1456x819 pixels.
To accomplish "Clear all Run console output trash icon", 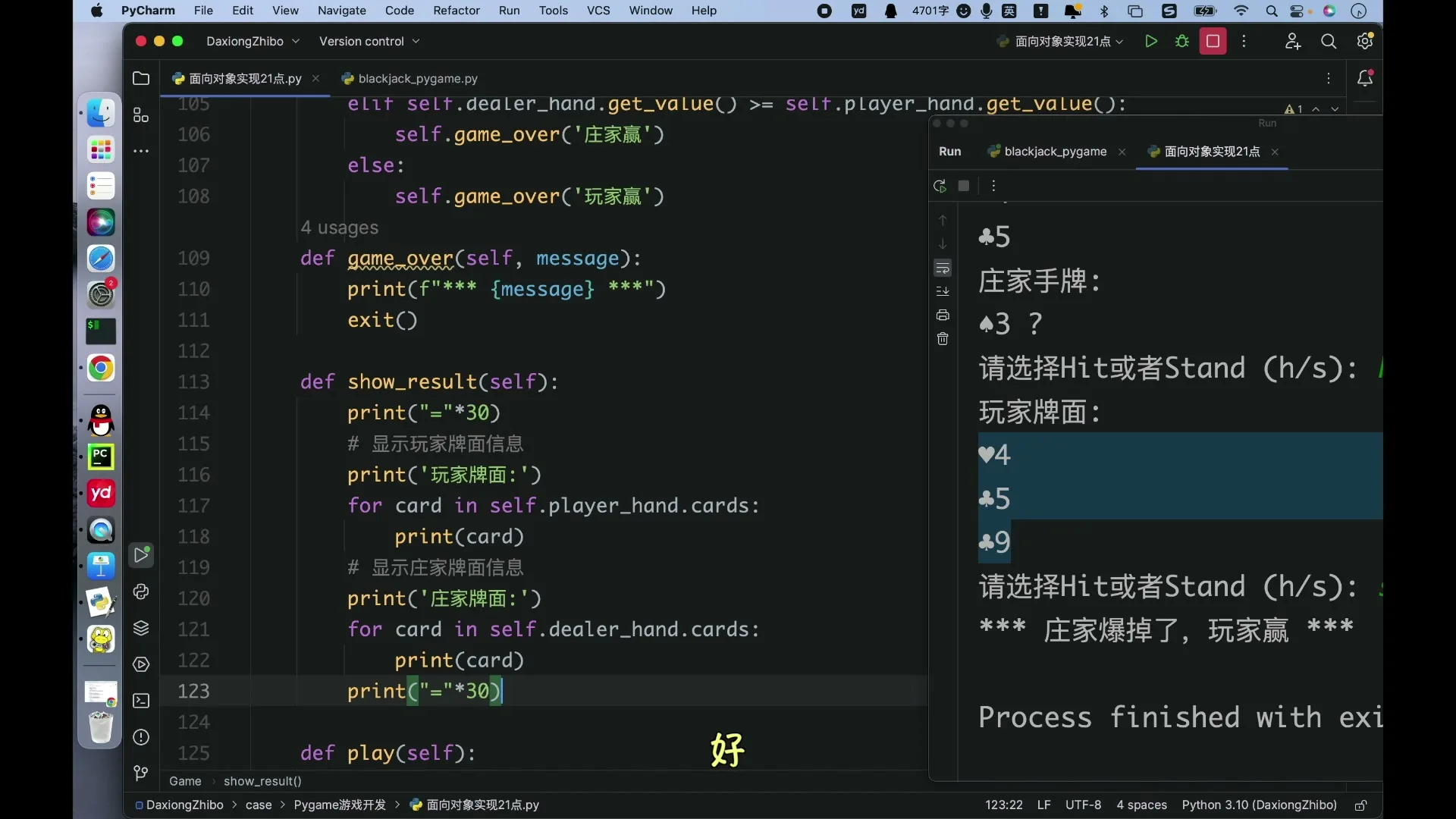I will (x=943, y=339).
